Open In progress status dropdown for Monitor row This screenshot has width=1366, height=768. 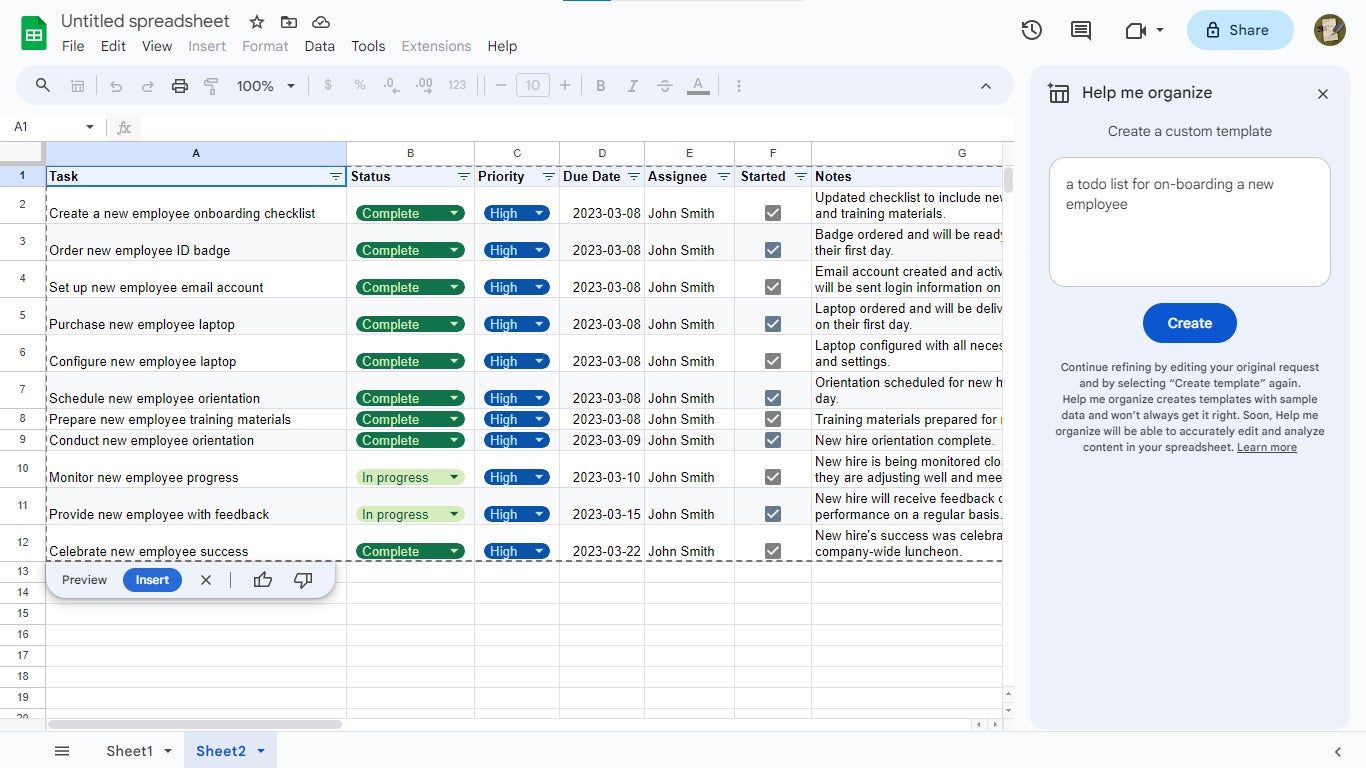[x=455, y=477]
